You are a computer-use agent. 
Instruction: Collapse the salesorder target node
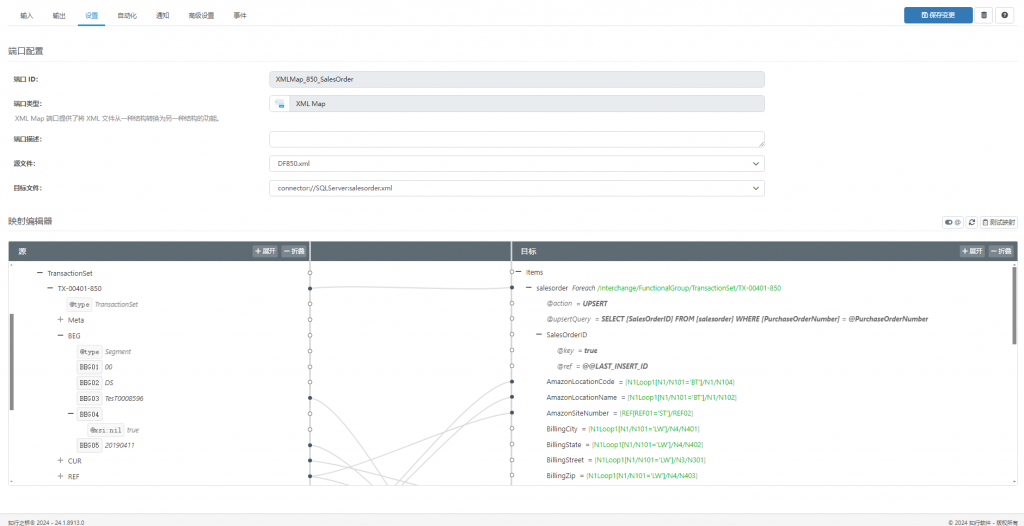(x=528, y=288)
